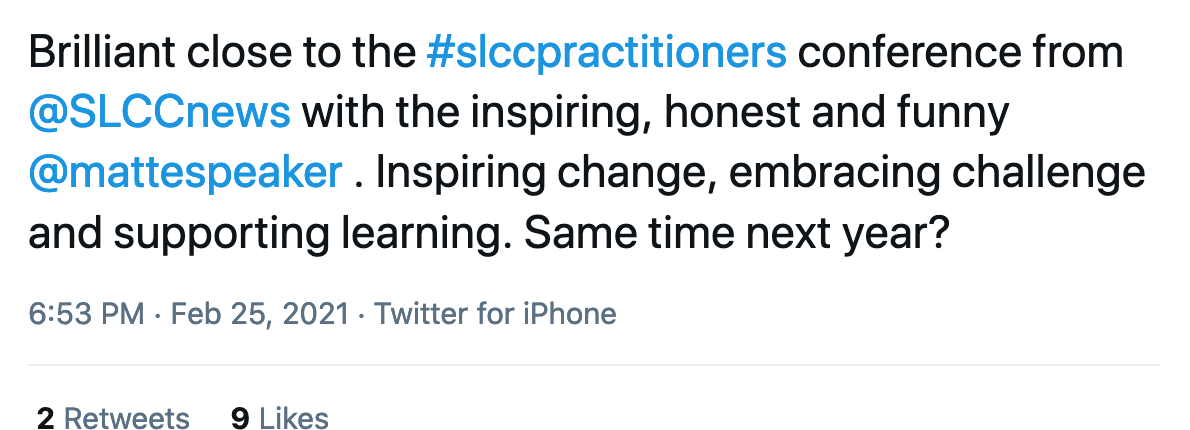Click the text 'with the inspiring, honest and funny'
The image size is (1190, 430).
[x=656, y=113]
